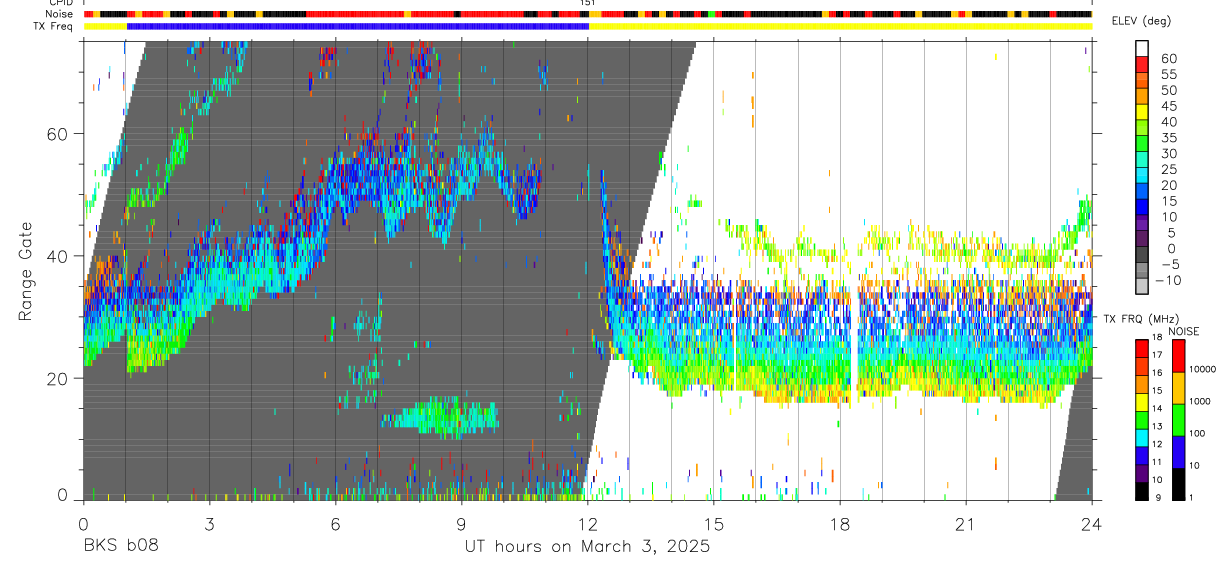
Task: Click the 21 tick label on the UT hours axis
Action: tap(966, 524)
